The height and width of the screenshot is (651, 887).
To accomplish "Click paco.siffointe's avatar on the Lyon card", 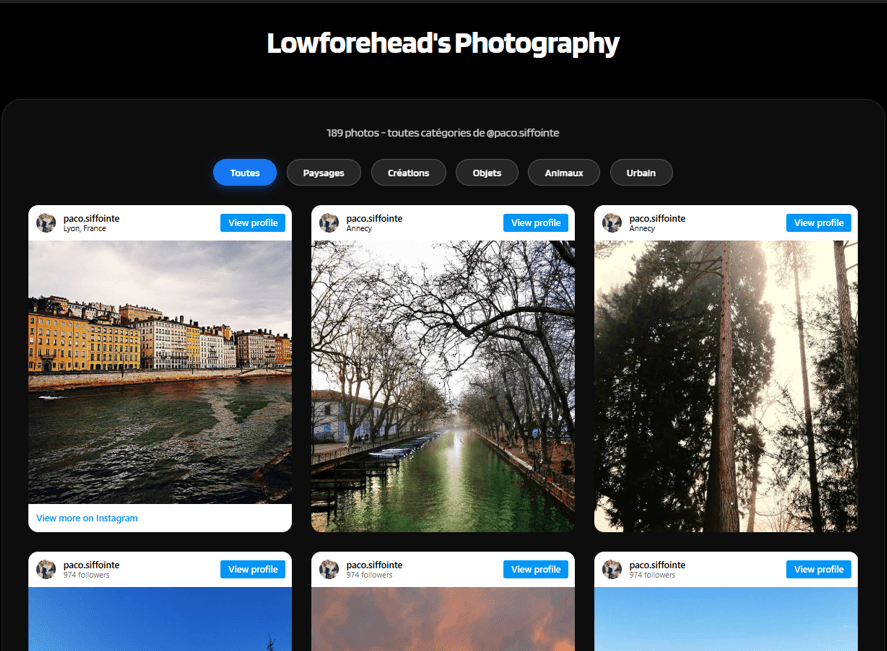I will tap(46, 222).
